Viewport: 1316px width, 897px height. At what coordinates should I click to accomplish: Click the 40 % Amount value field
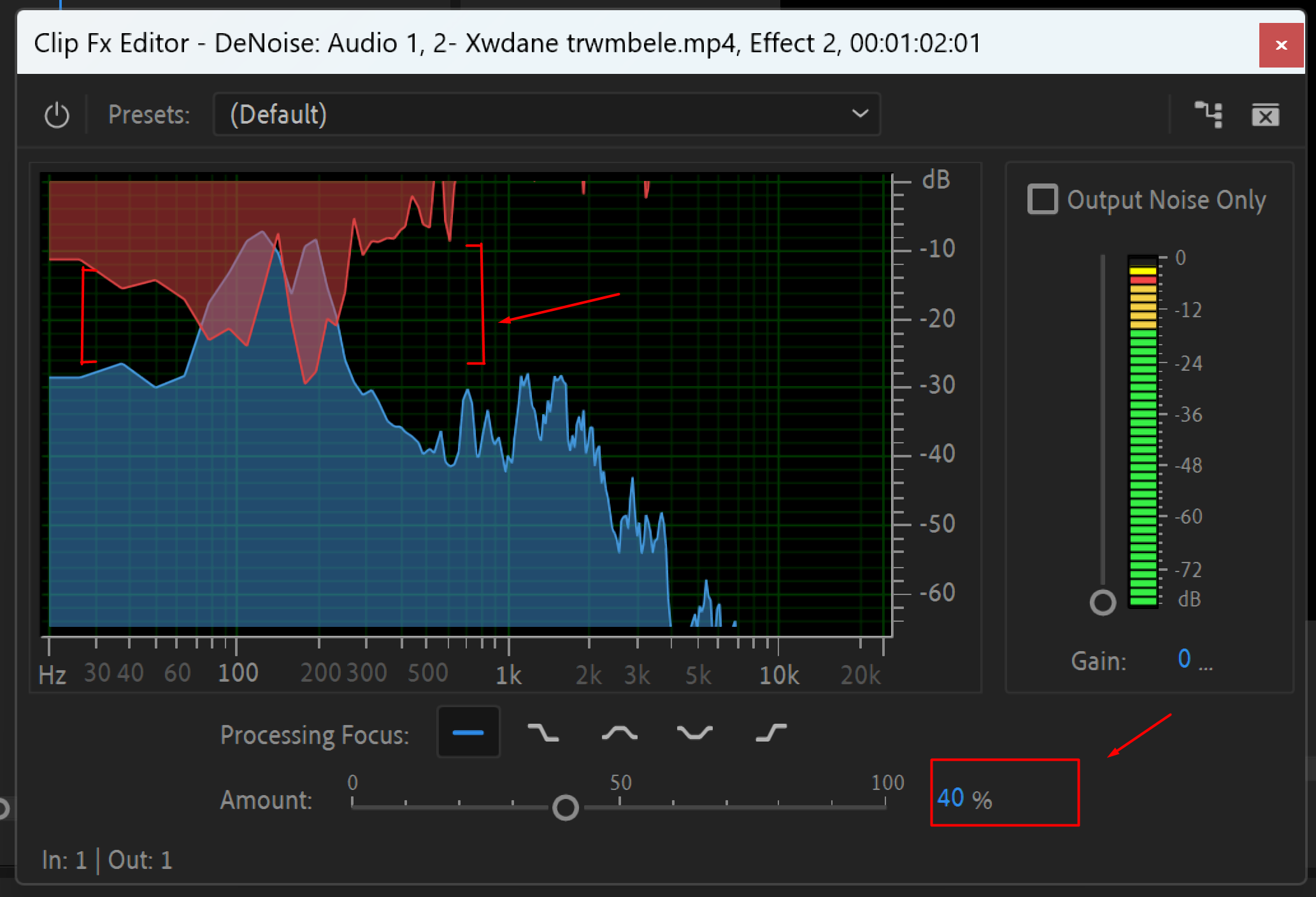tap(951, 798)
